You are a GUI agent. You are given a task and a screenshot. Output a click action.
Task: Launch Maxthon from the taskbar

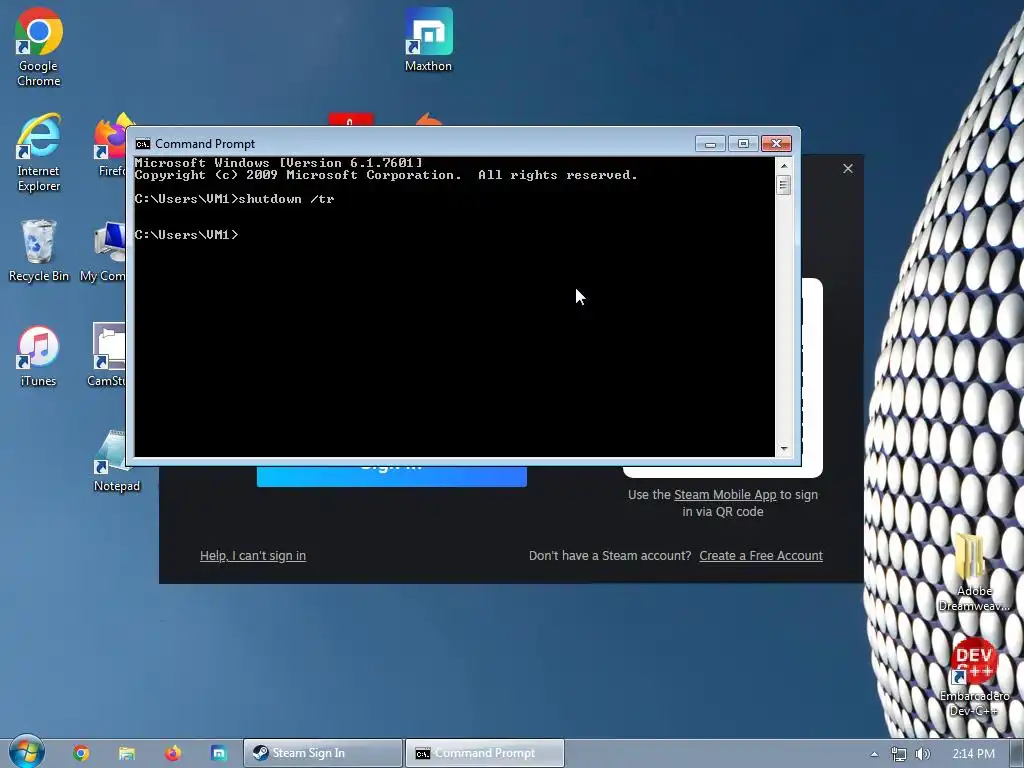219,753
